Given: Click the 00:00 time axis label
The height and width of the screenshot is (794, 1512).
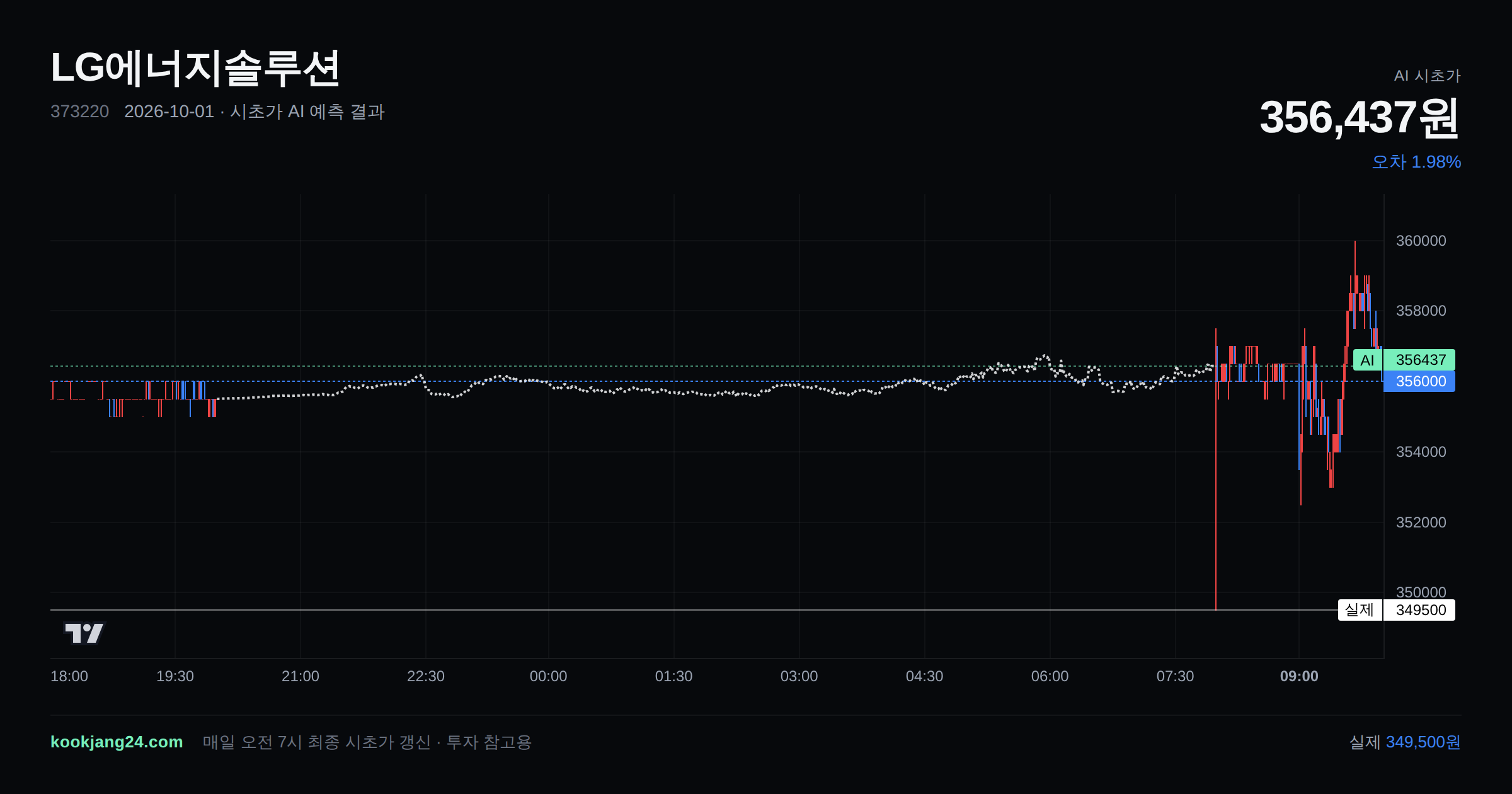Looking at the screenshot, I should pyautogui.click(x=548, y=676).
